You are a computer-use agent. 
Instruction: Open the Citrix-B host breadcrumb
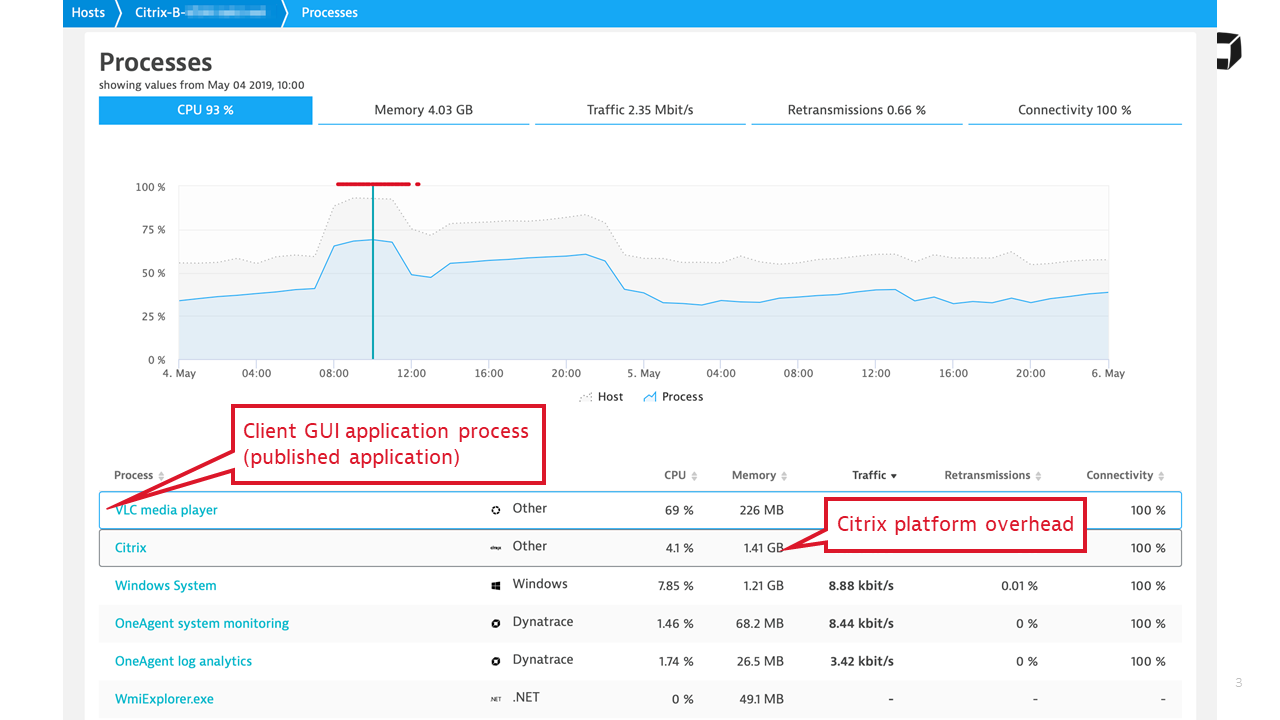(200, 13)
